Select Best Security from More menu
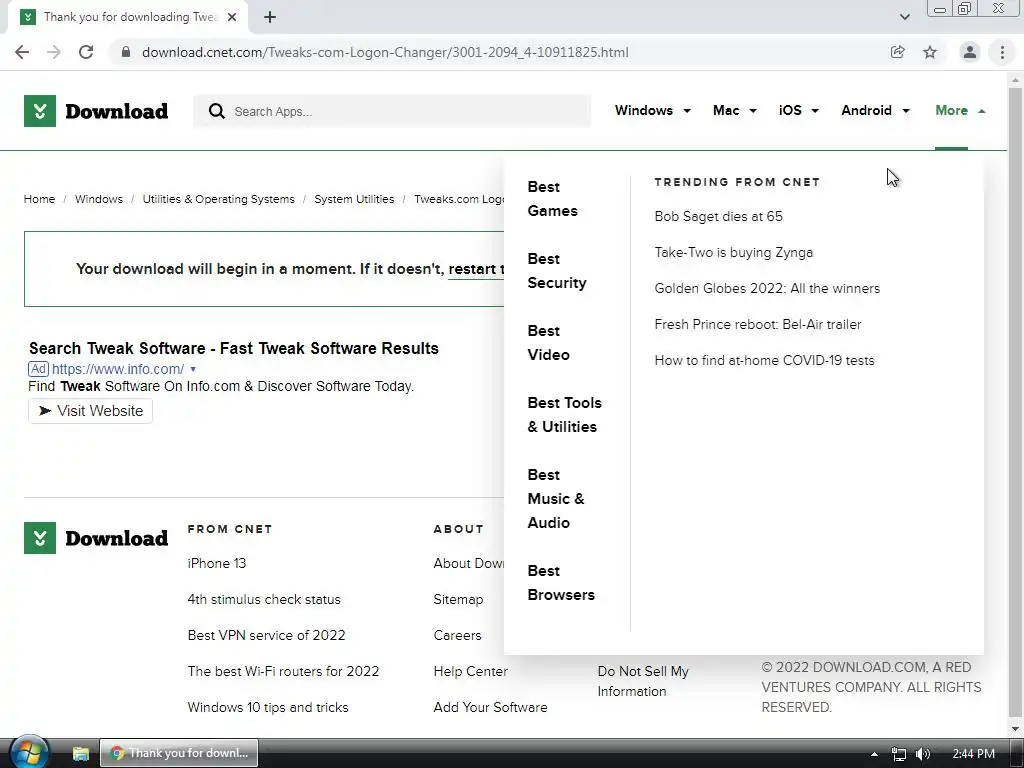1024x768 pixels. point(556,270)
